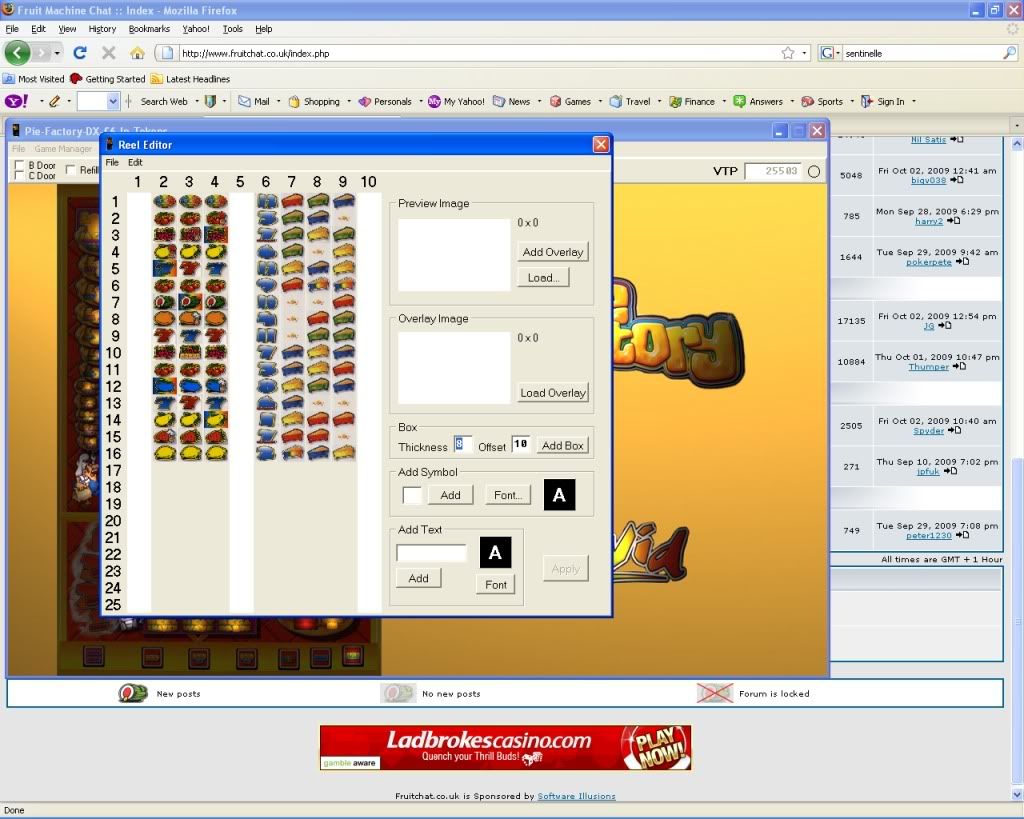Click the Add Text input field
Image resolution: width=1024 pixels, height=819 pixels.
431,553
